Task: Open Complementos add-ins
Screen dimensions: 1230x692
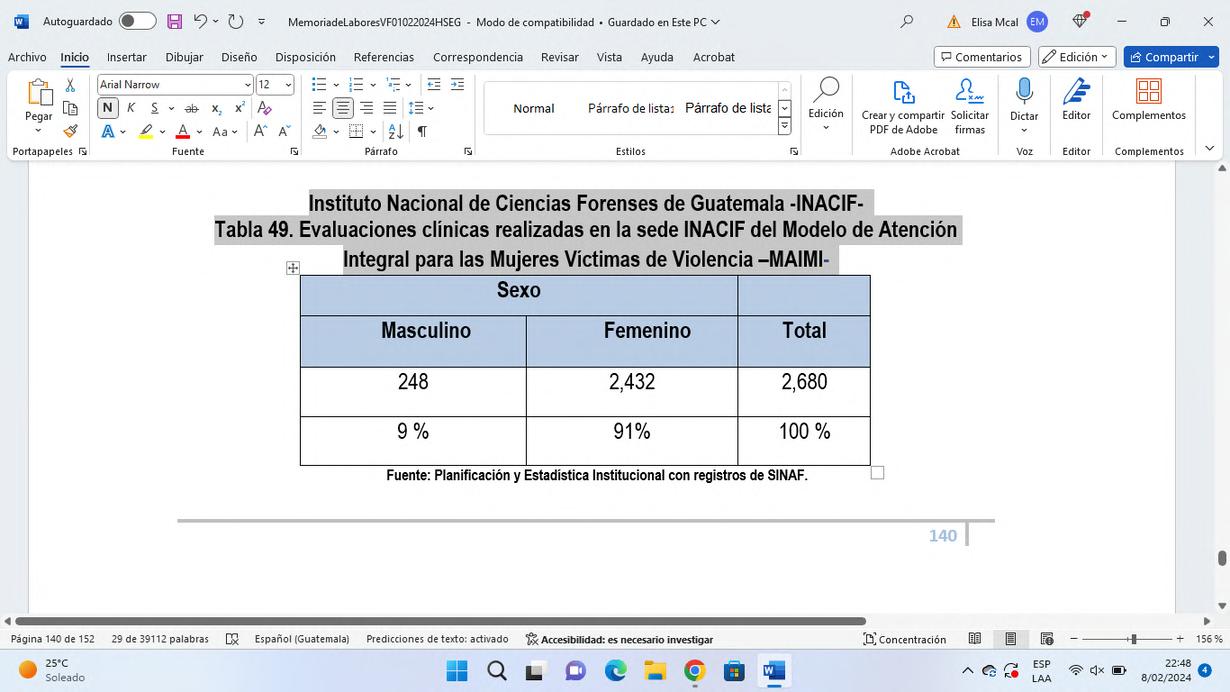Action: click(x=1149, y=100)
